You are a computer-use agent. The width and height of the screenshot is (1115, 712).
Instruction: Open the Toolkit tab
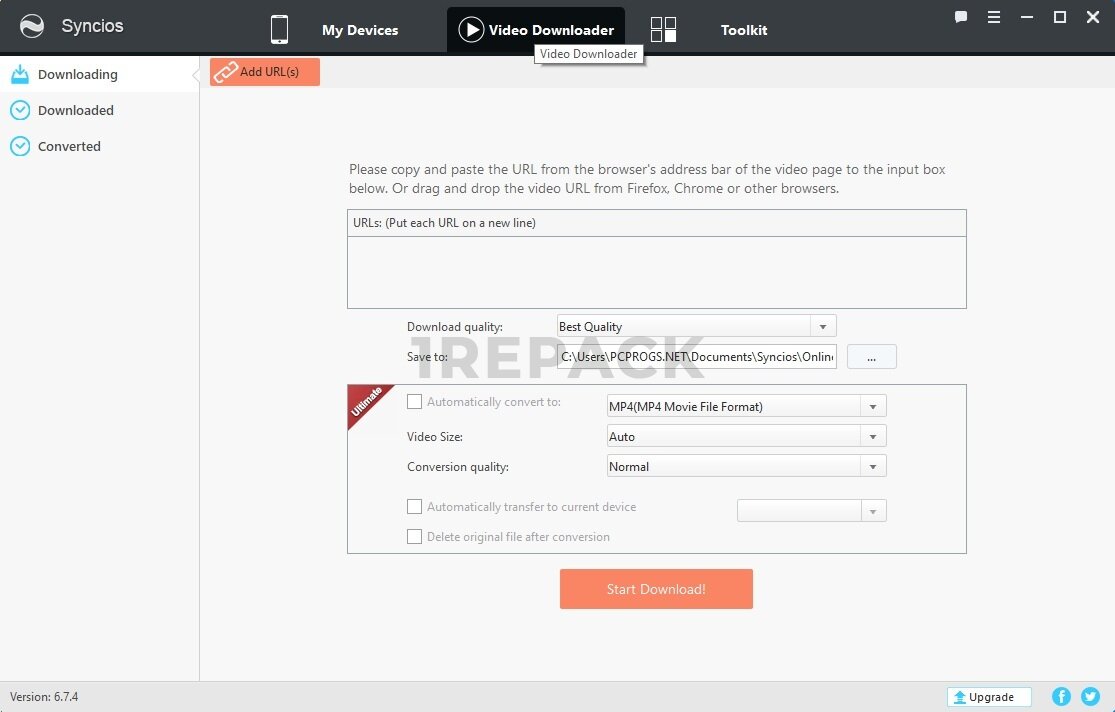pyautogui.click(x=744, y=30)
